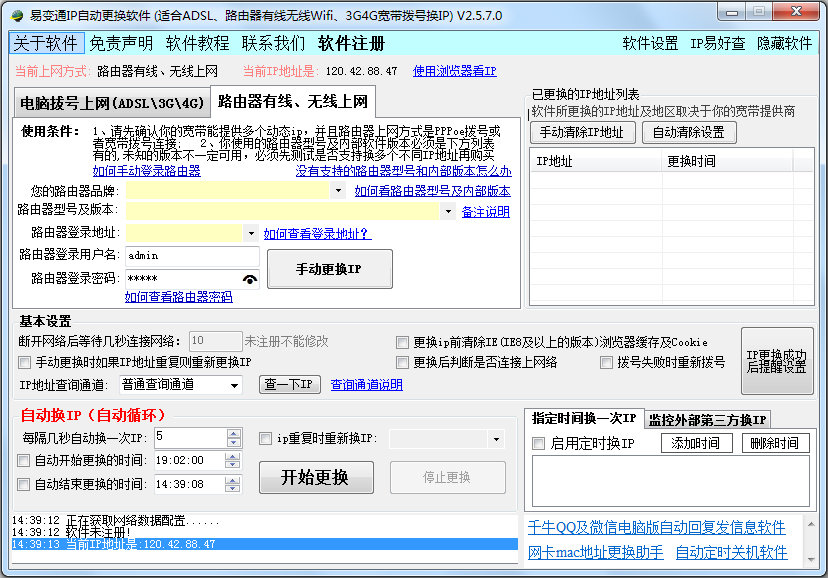
Task: Decrease 每隔几秒自动换一次IP value
Action: 233,443
